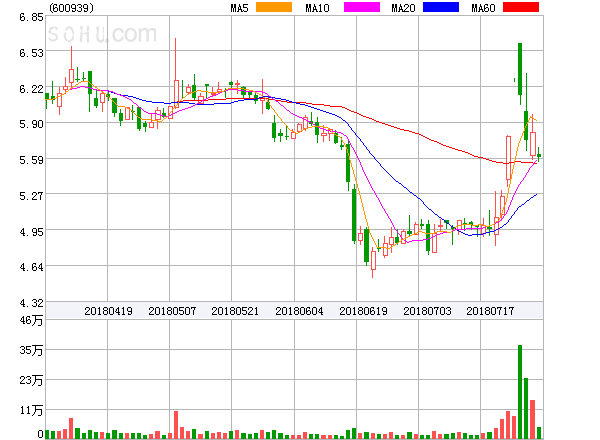Click the red volume spike near 20180507
600x440 pixels.
(176, 425)
